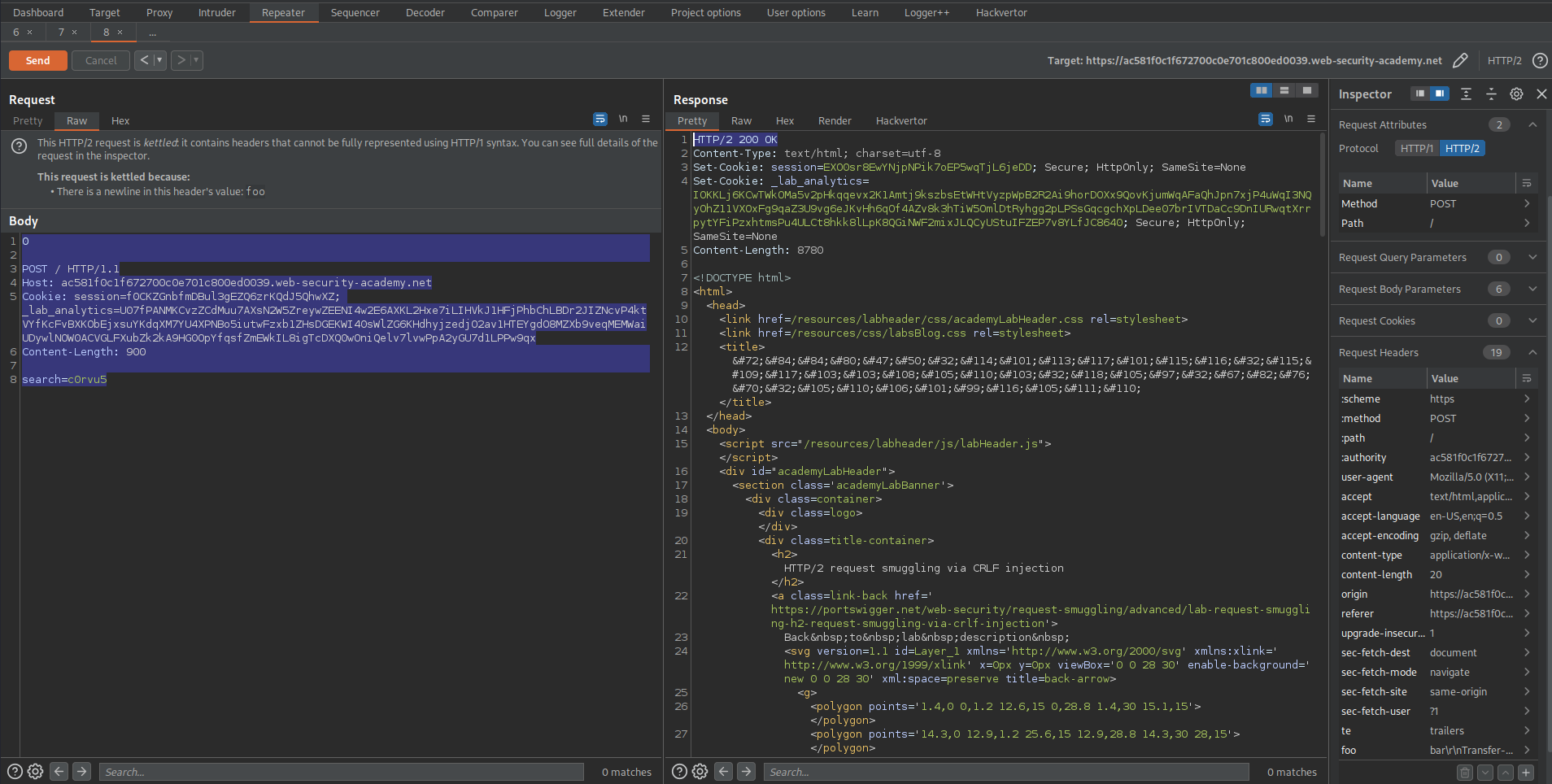This screenshot has height=784, width=1552.
Task: Select side-by-side split layout for request/response
Action: click(x=1262, y=90)
